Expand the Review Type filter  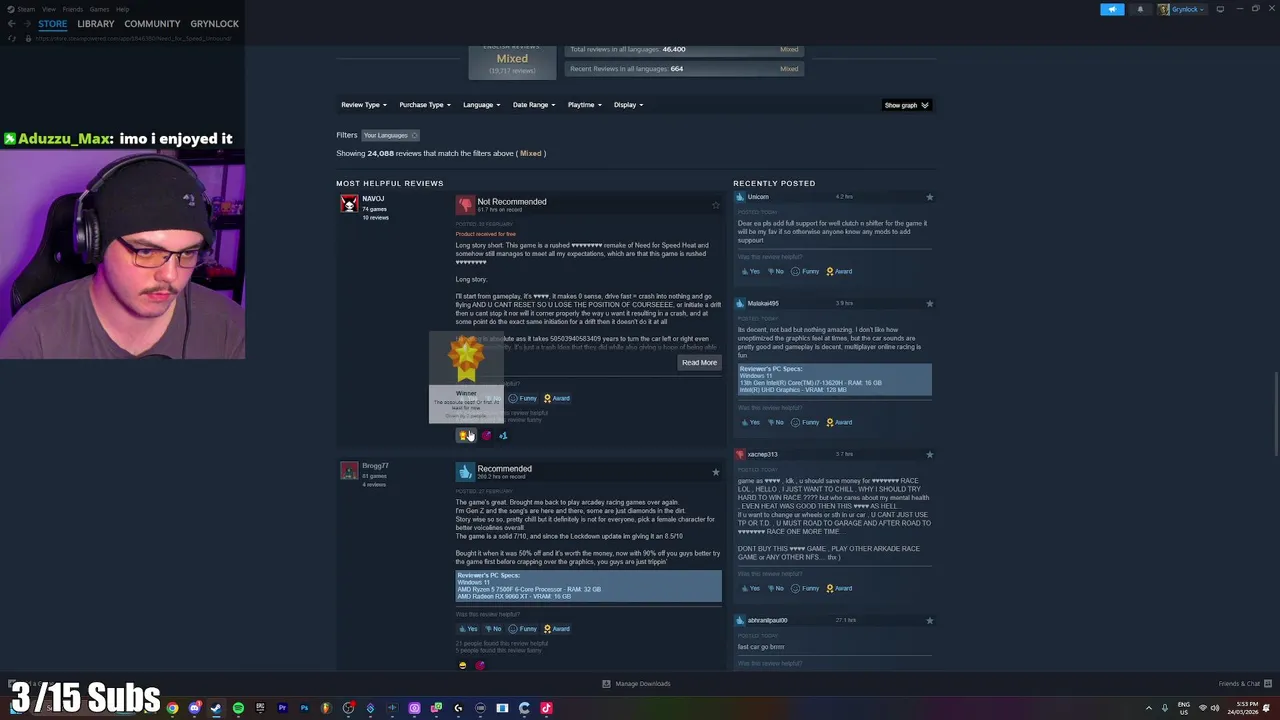pos(364,104)
